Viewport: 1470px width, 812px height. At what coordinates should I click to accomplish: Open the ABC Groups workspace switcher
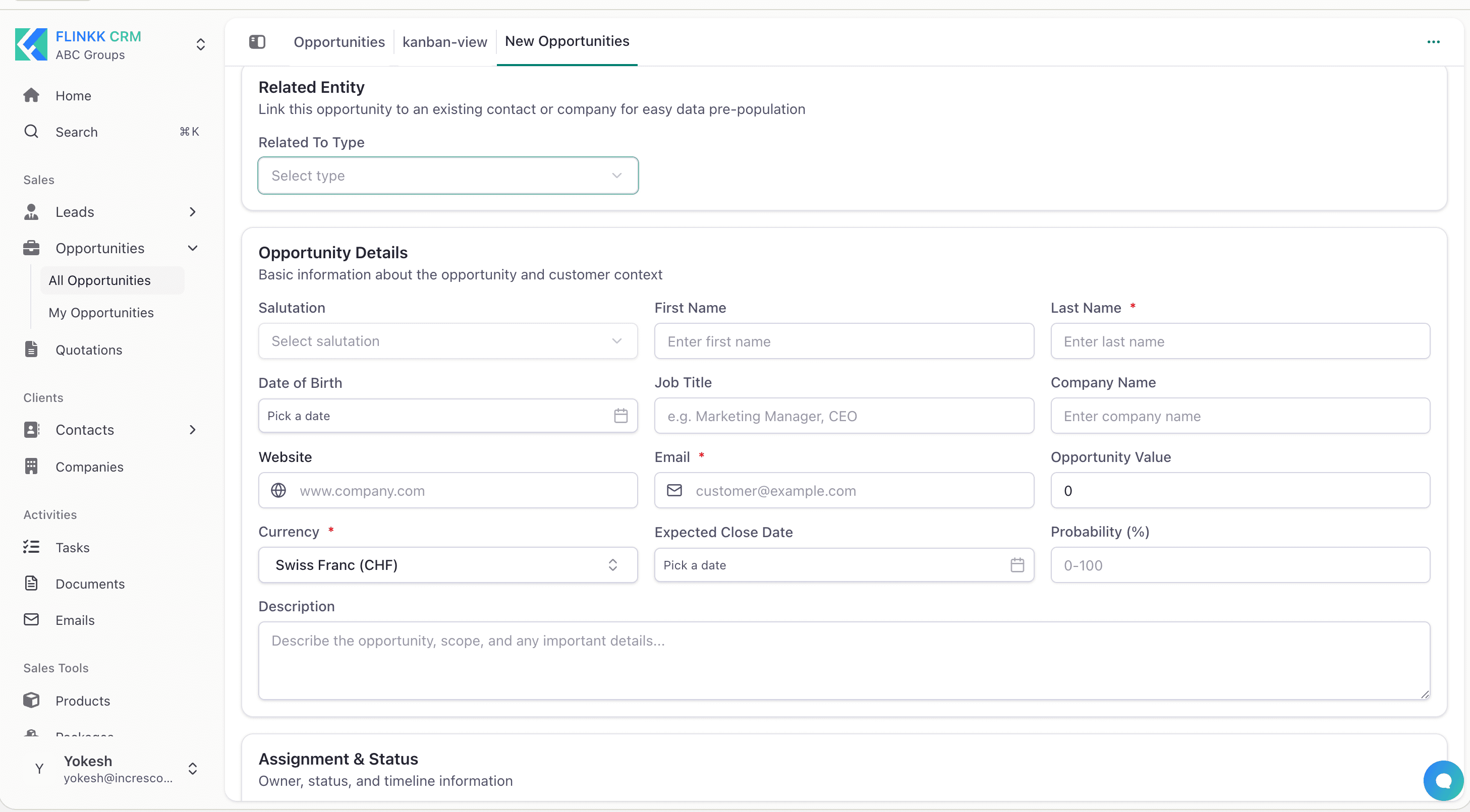201,44
